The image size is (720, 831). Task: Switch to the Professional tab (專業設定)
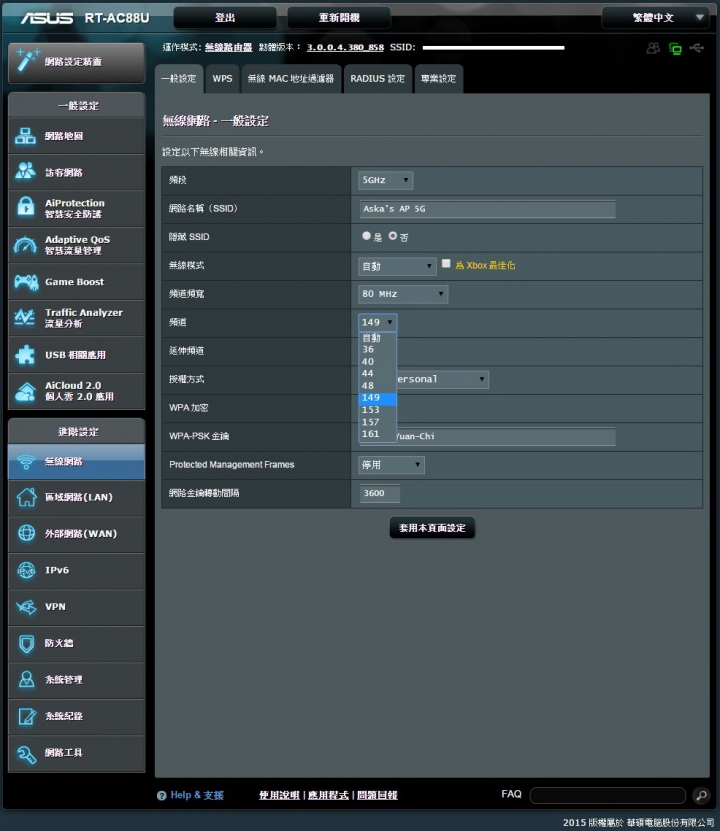pyautogui.click(x=438, y=78)
